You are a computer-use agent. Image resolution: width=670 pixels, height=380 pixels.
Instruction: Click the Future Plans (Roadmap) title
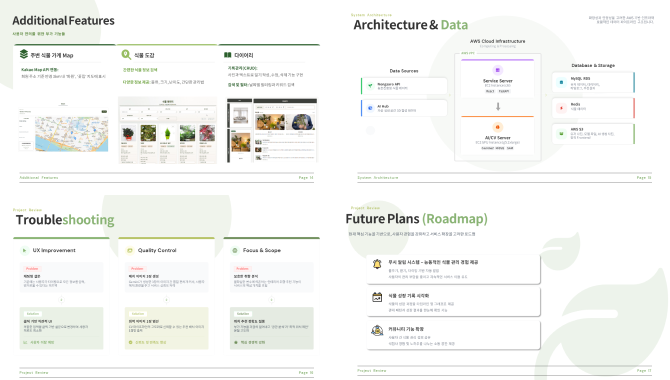pyautogui.click(x=417, y=219)
